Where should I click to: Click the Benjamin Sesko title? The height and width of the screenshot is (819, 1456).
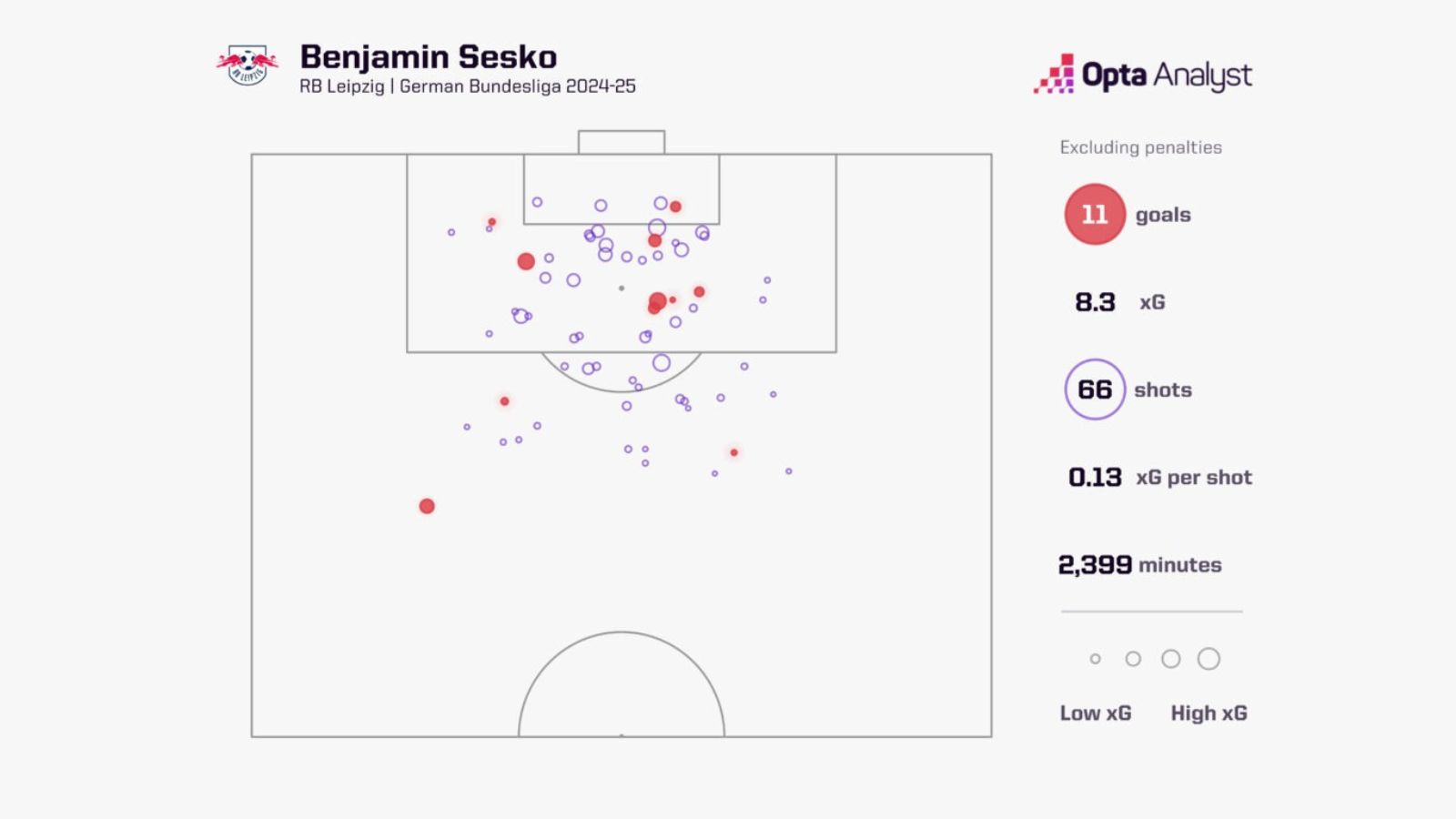(x=429, y=56)
